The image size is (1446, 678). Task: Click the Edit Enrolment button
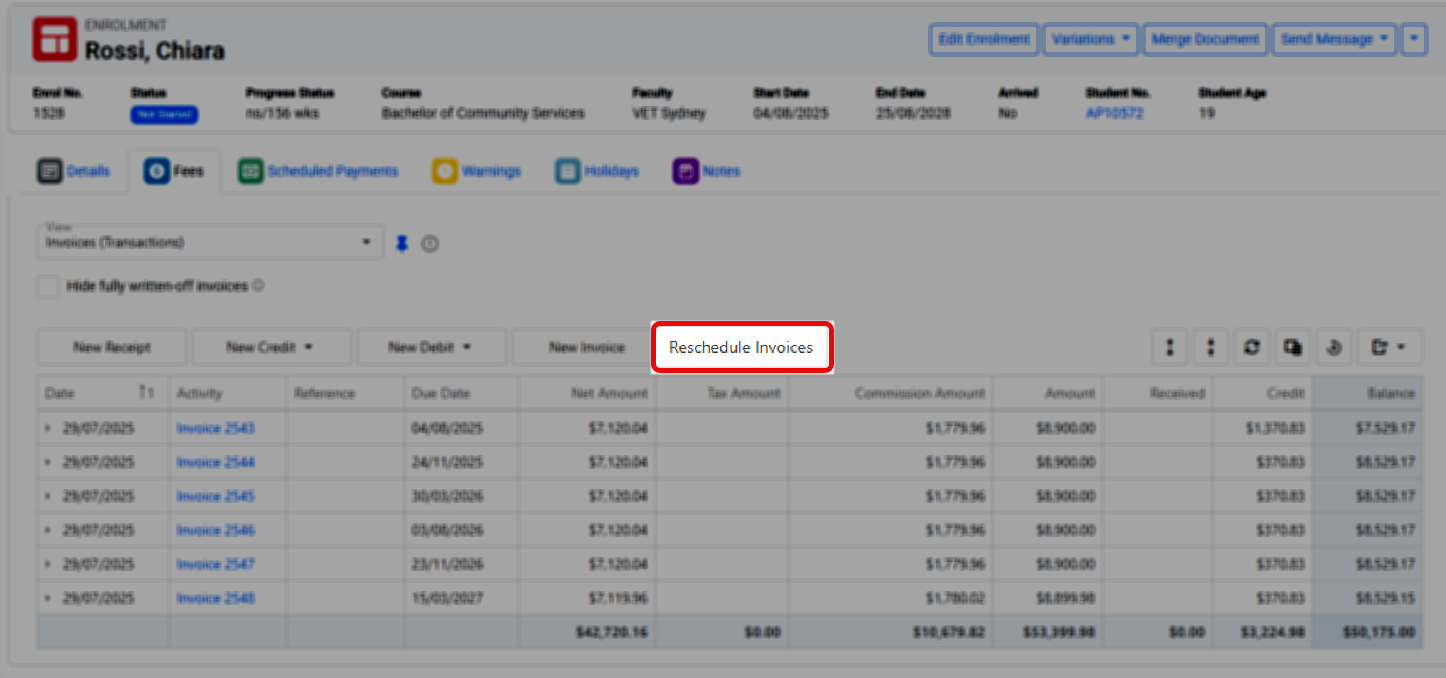tap(983, 39)
